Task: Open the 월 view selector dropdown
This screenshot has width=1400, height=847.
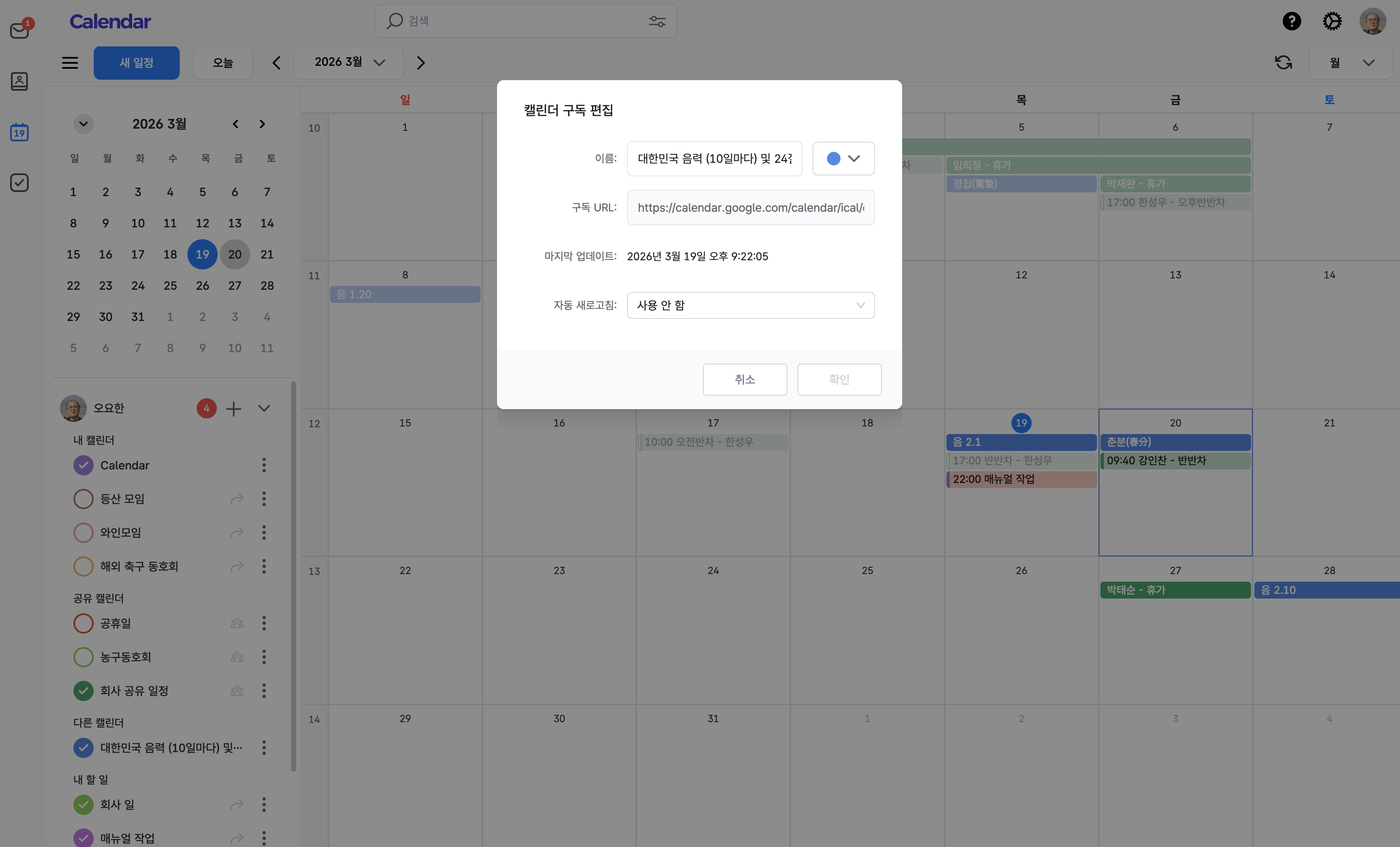Action: point(1351,62)
